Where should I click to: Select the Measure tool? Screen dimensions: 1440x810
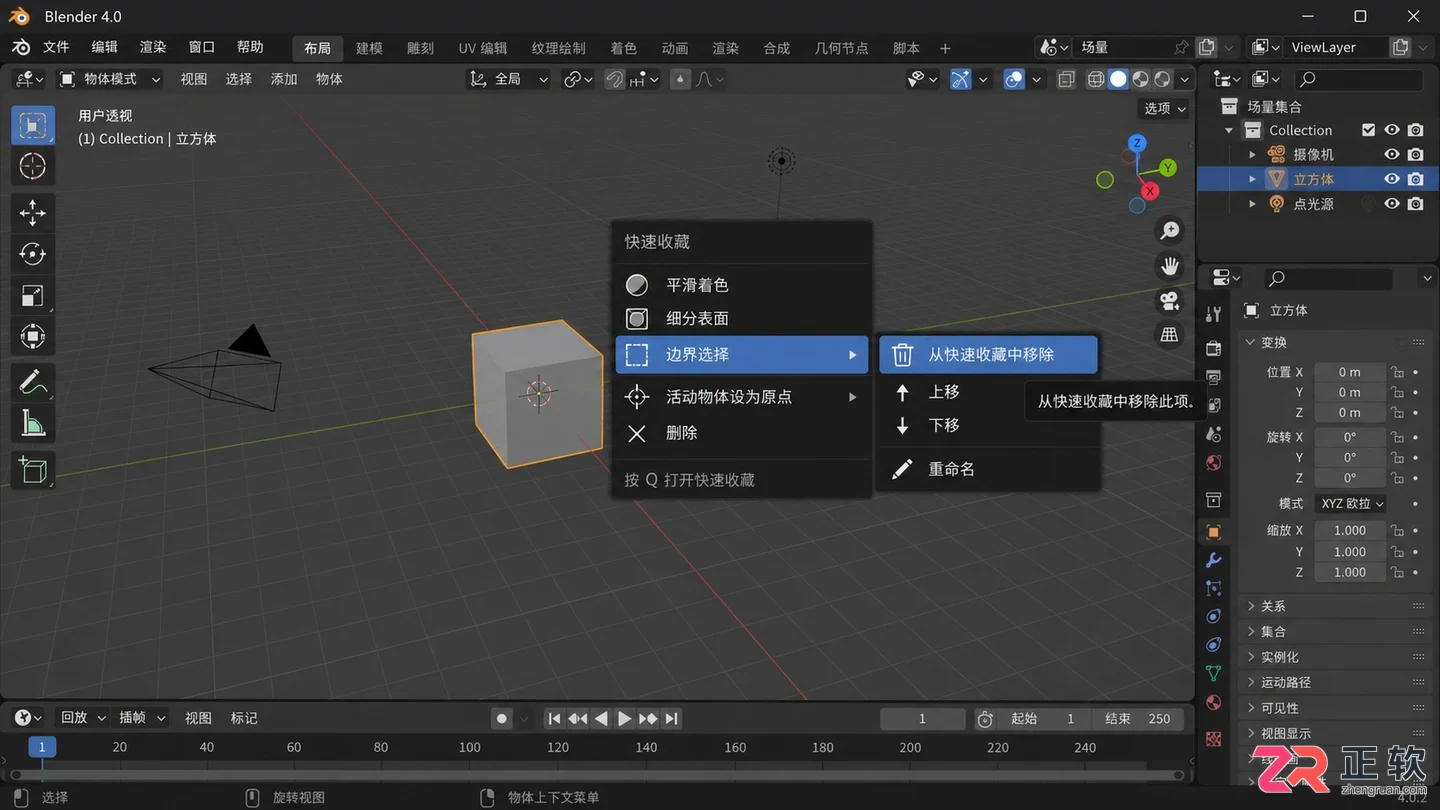click(33, 424)
